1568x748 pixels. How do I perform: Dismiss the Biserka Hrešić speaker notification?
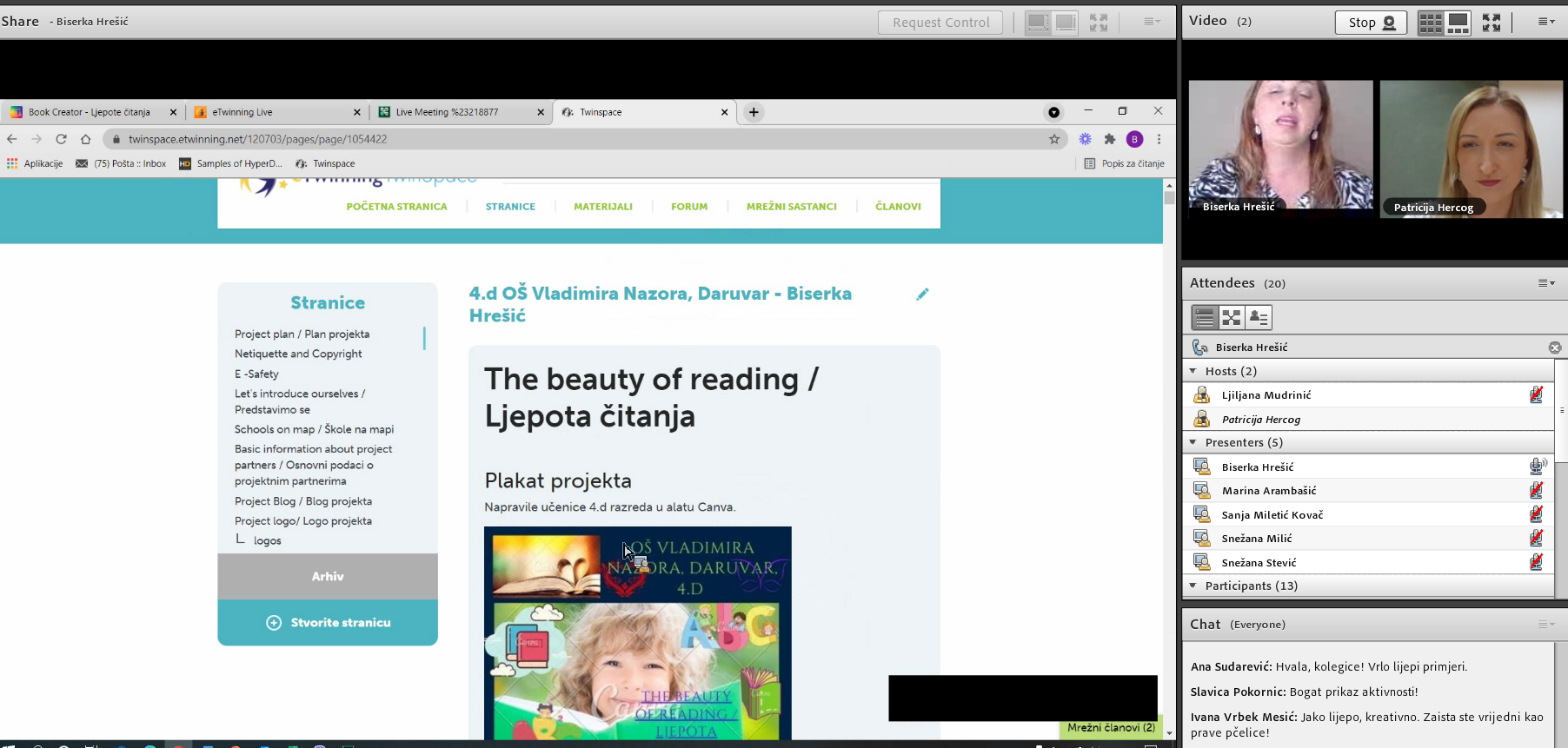click(1555, 348)
